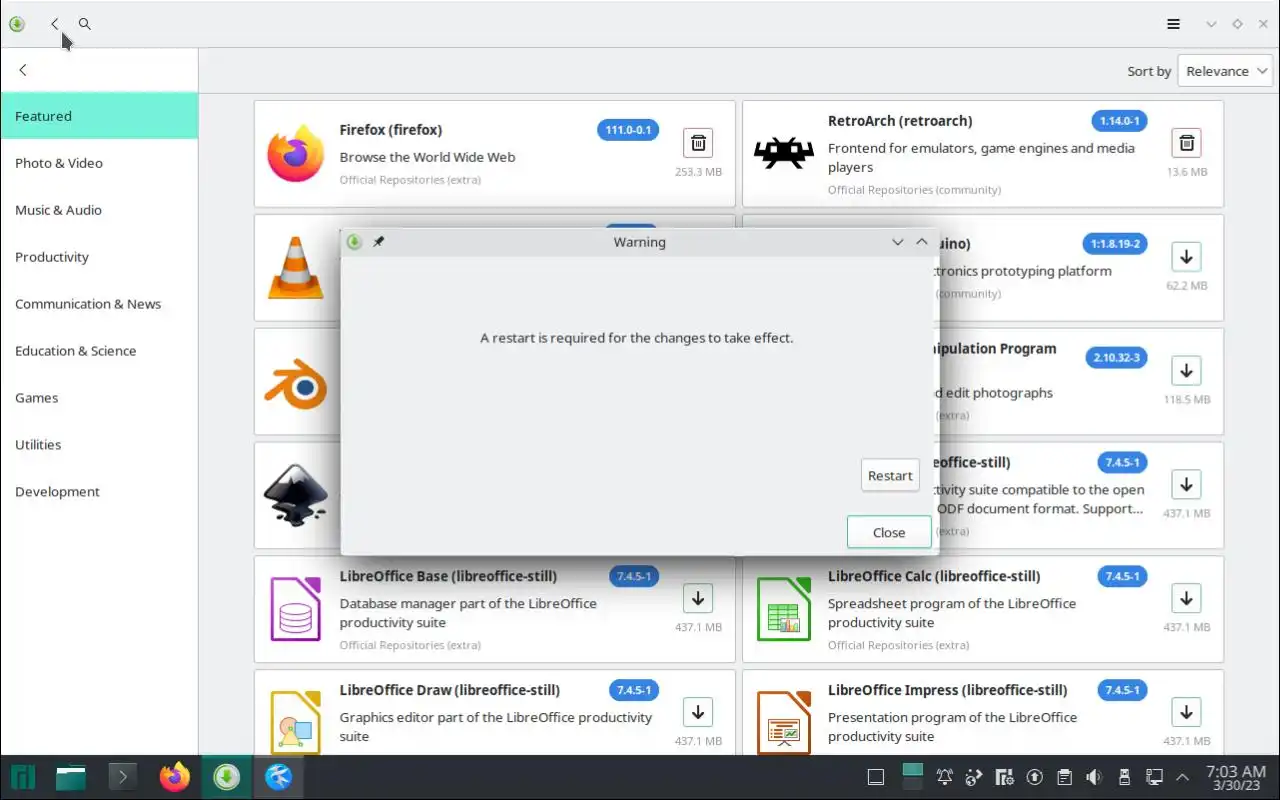Screen dimensions: 1280x800
Task: Open the blue globe app in taskbar
Action: pyautogui.click(x=279, y=777)
